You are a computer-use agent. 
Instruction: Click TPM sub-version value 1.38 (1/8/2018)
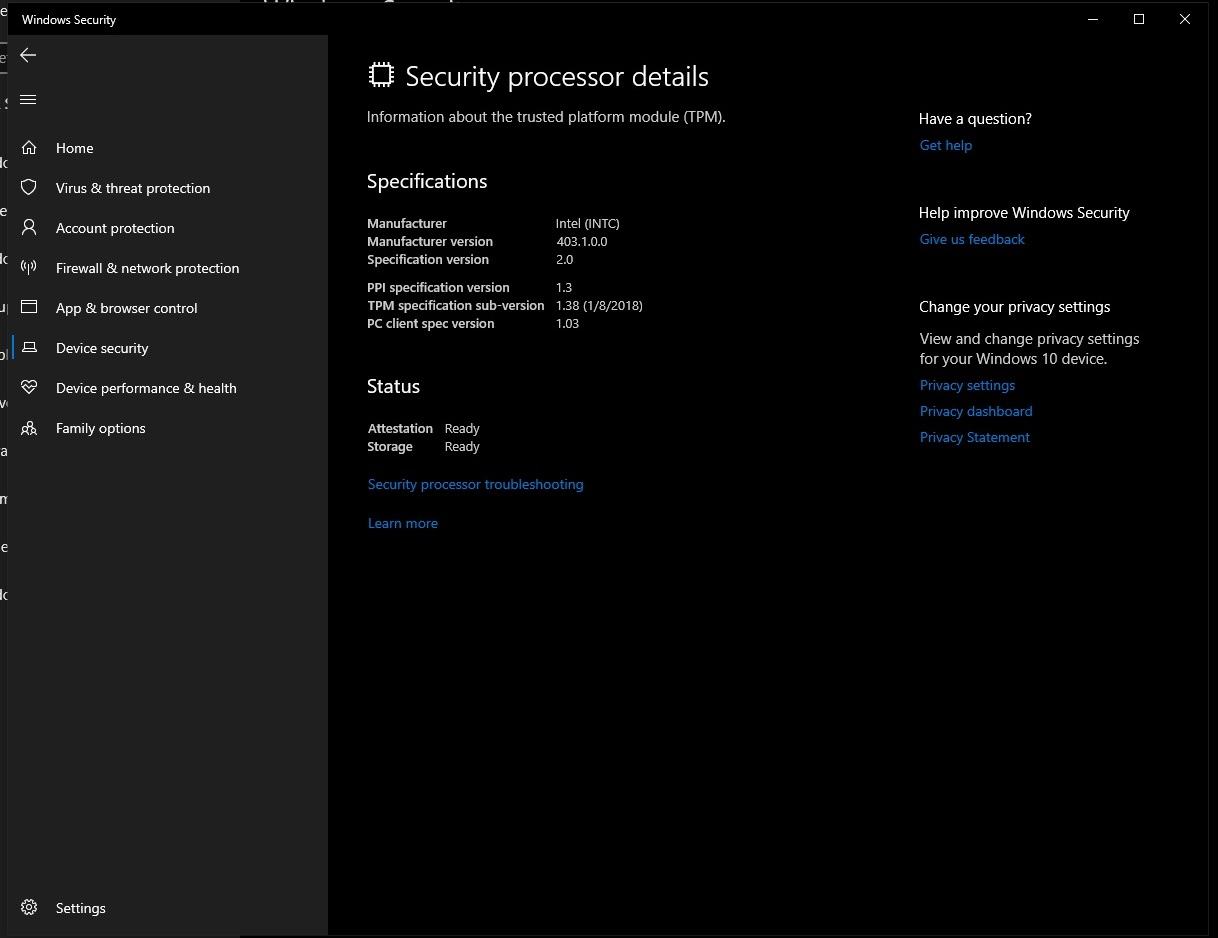(599, 305)
